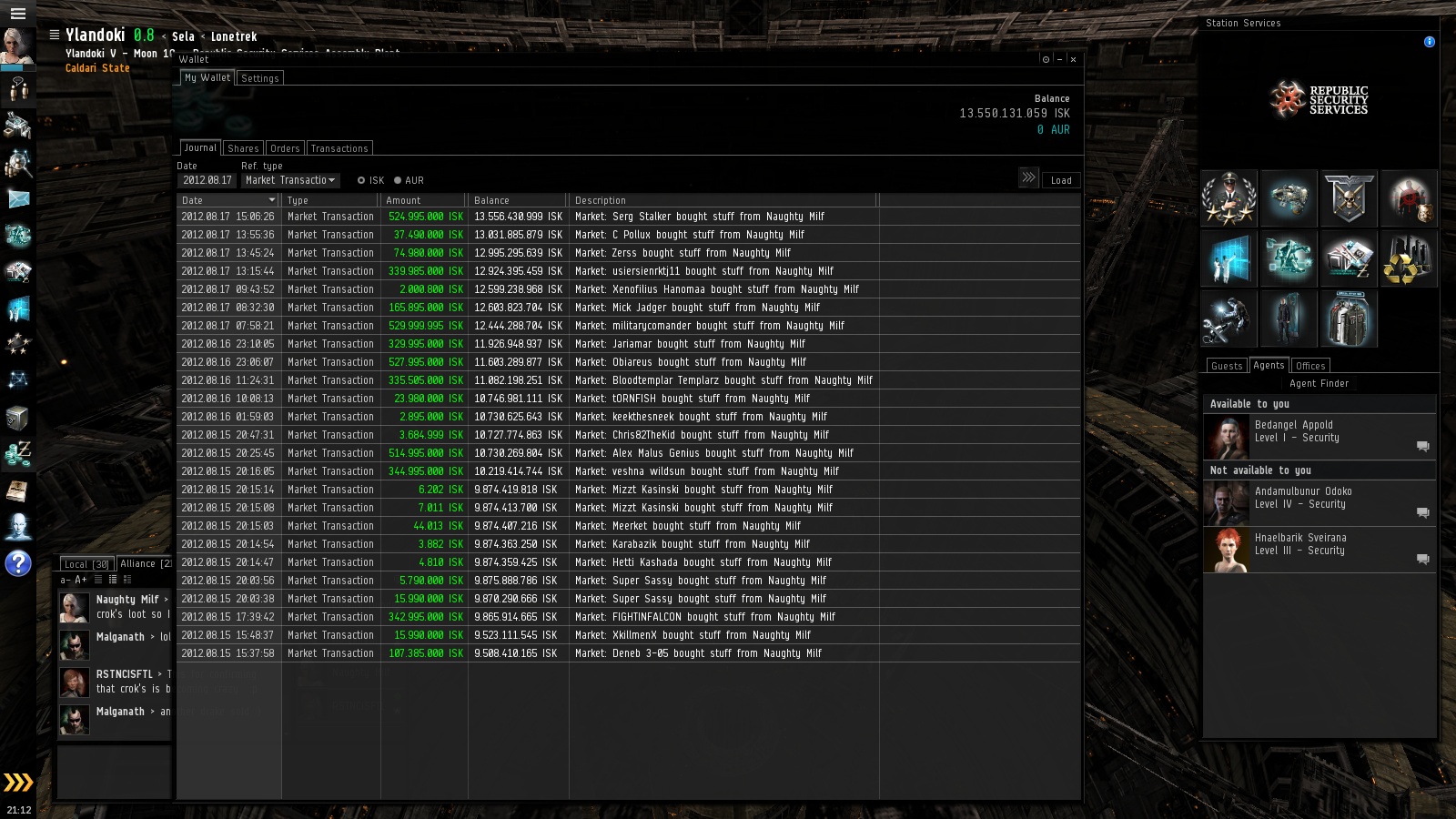
Task: Open RSTNCISFTL's chat portrait
Action: point(74,682)
